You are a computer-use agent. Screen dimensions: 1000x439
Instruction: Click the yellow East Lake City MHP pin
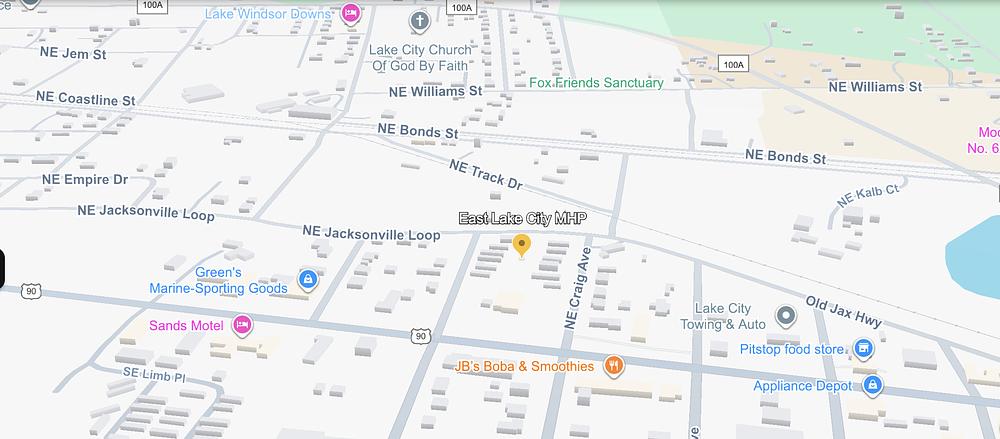coord(522,246)
